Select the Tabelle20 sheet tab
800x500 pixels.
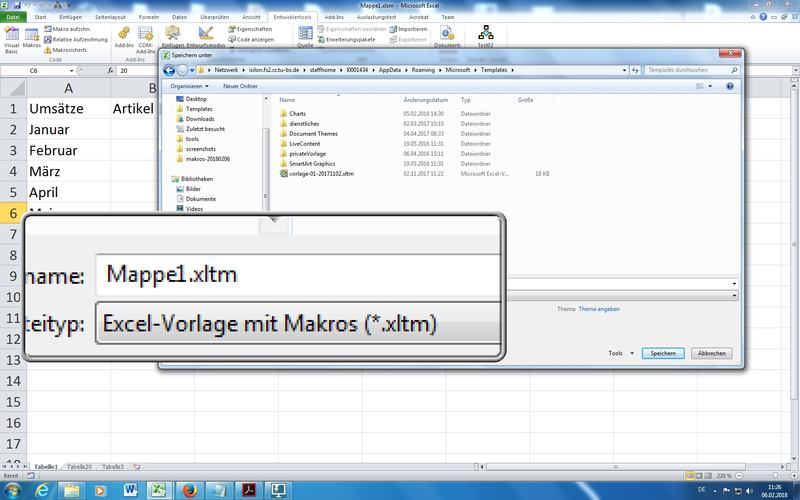[79, 467]
